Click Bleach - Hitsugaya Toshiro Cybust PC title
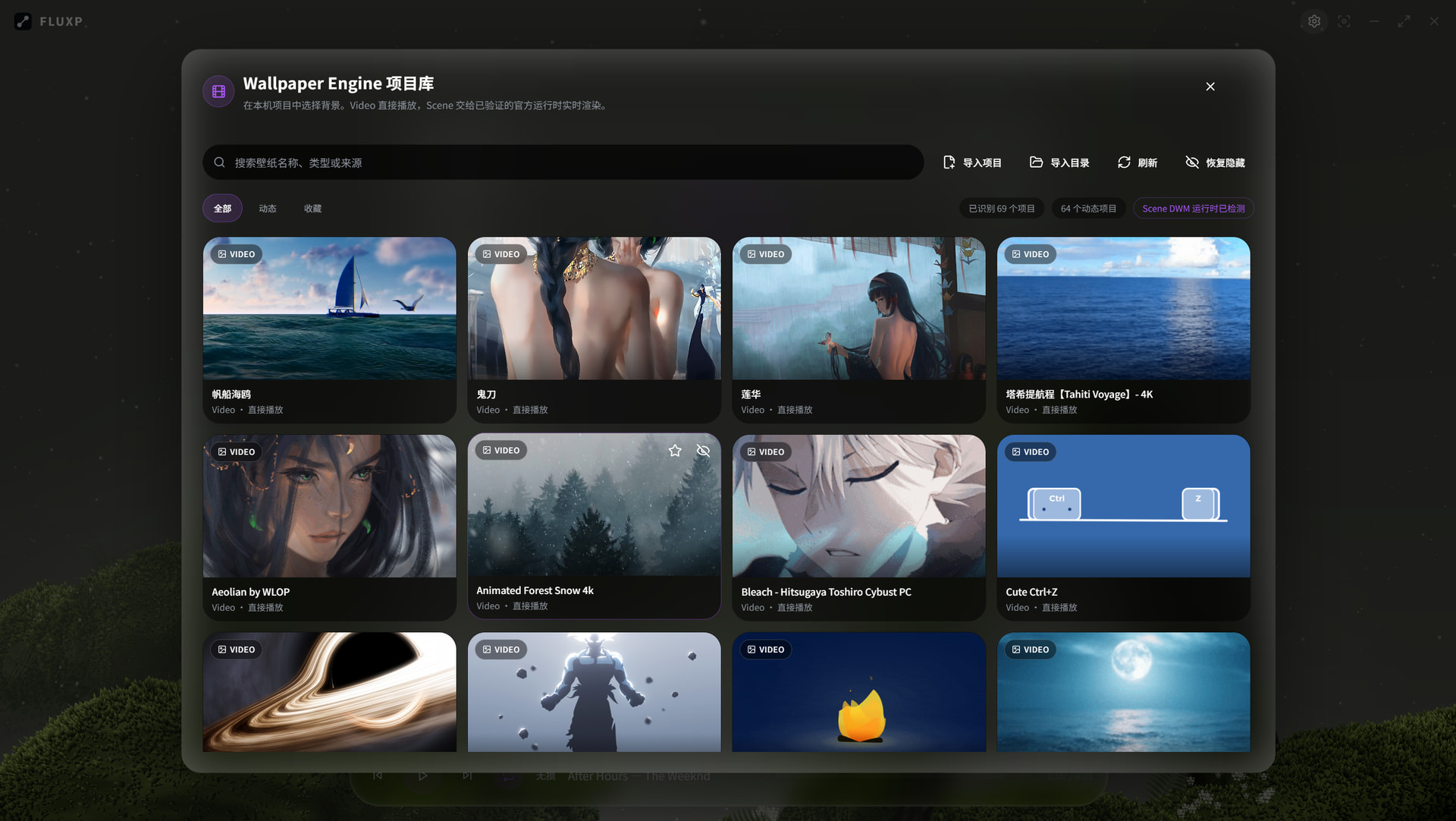The height and width of the screenshot is (821, 1456). point(827,592)
